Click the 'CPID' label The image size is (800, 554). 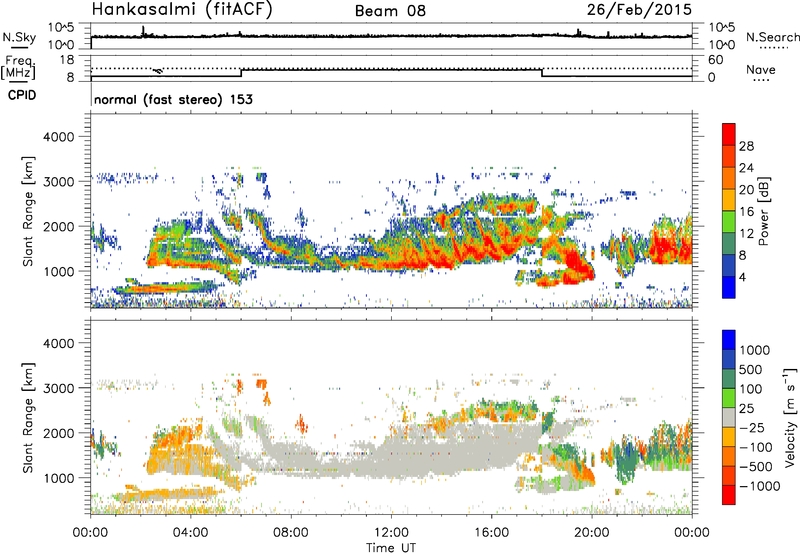22,95
